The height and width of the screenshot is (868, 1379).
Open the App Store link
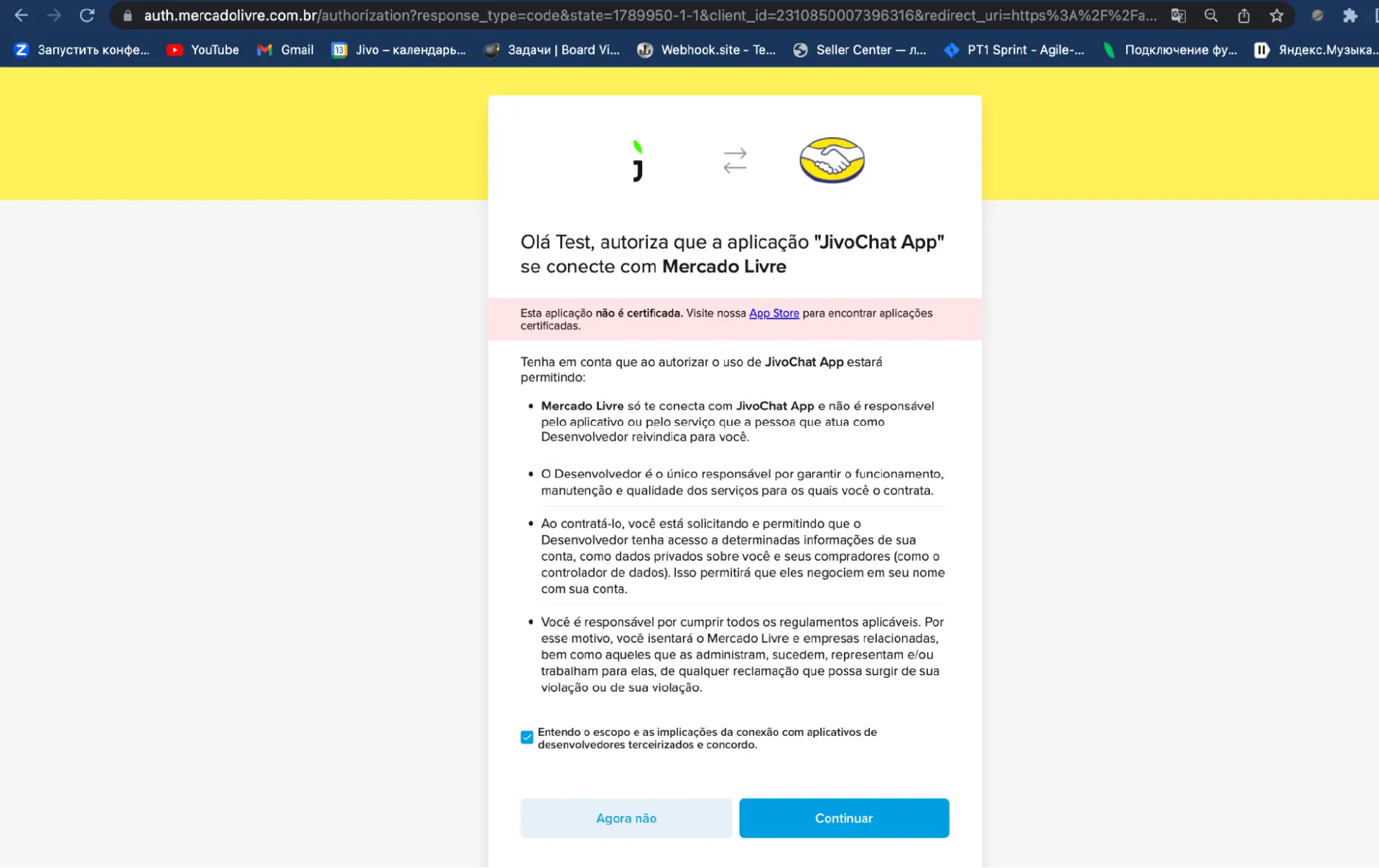[774, 313]
